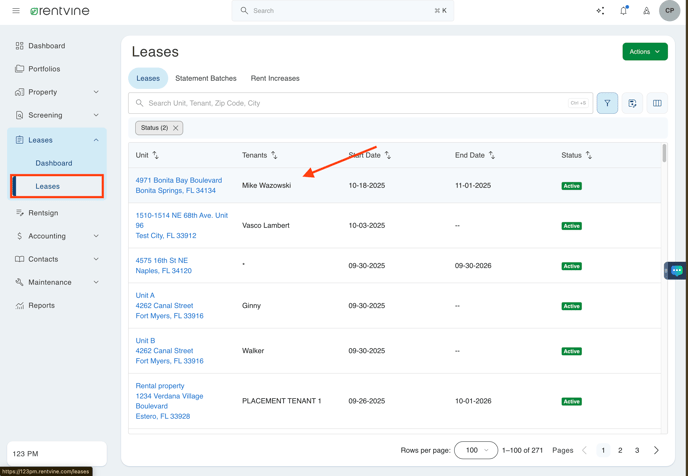688x476 pixels.
Task: Open the CP user avatar
Action: 670,11
